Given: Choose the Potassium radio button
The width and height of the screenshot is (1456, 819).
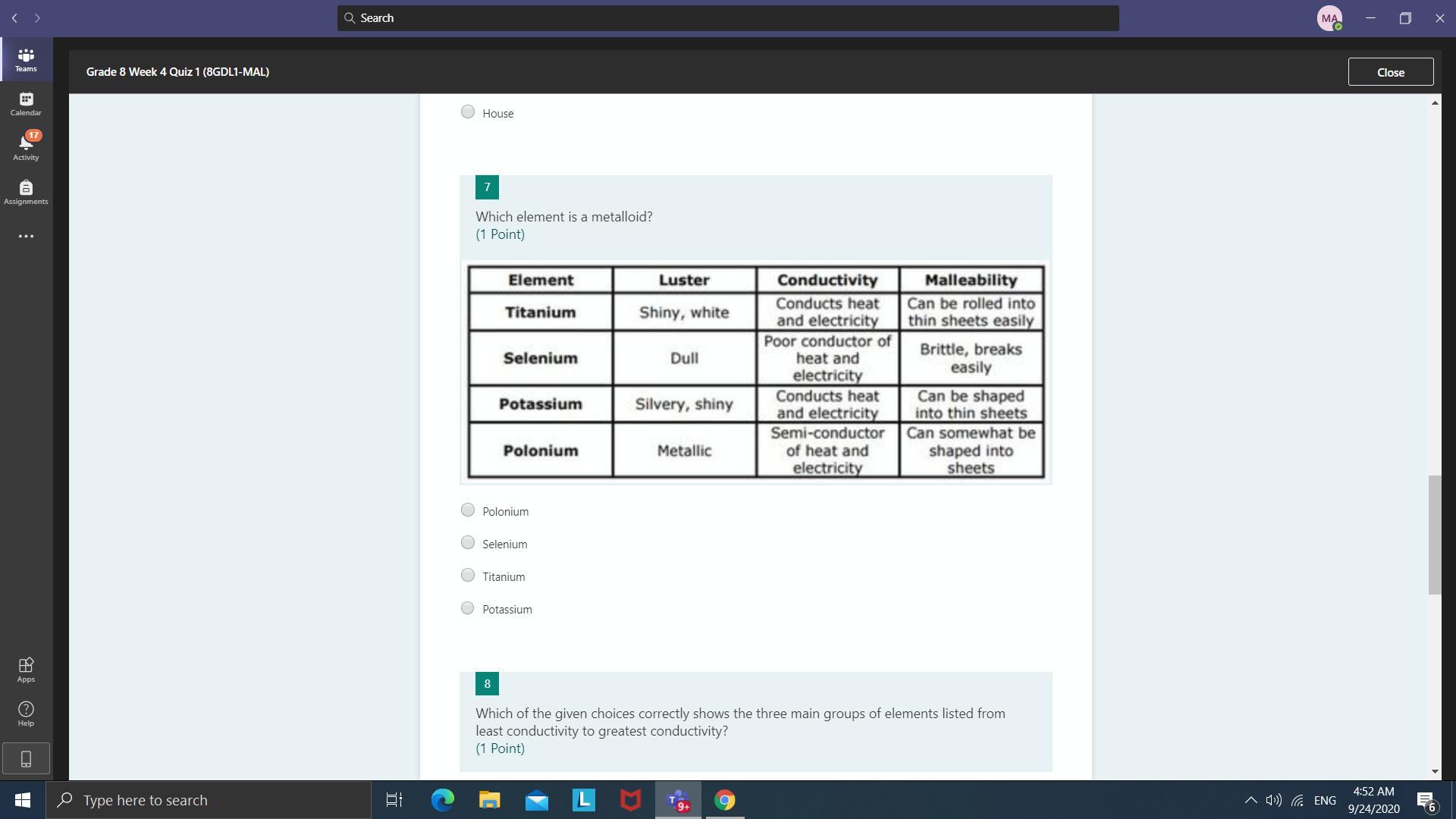Looking at the screenshot, I should click(468, 608).
